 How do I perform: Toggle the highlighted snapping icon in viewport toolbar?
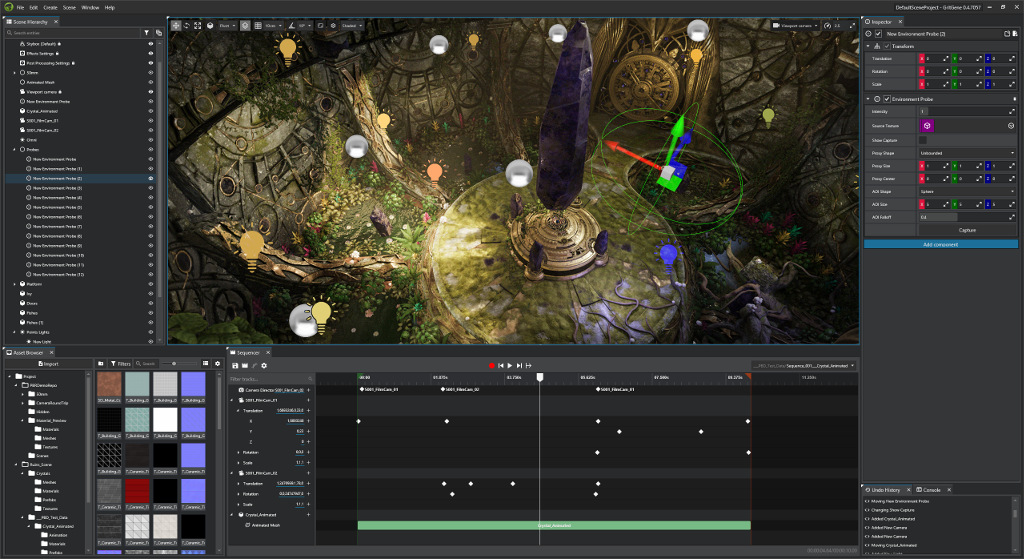245,25
